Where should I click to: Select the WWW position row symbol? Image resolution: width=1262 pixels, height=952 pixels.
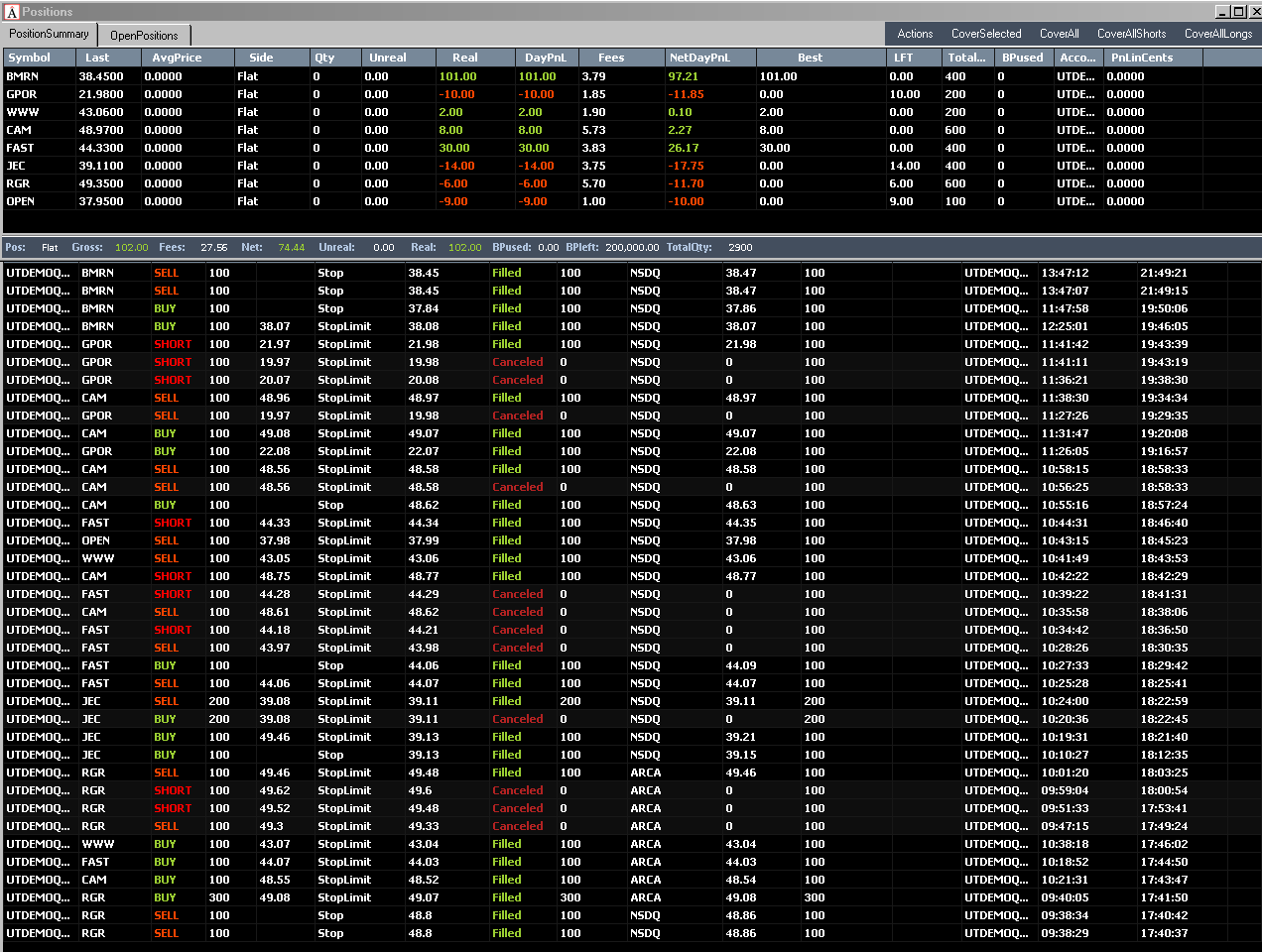point(22,112)
